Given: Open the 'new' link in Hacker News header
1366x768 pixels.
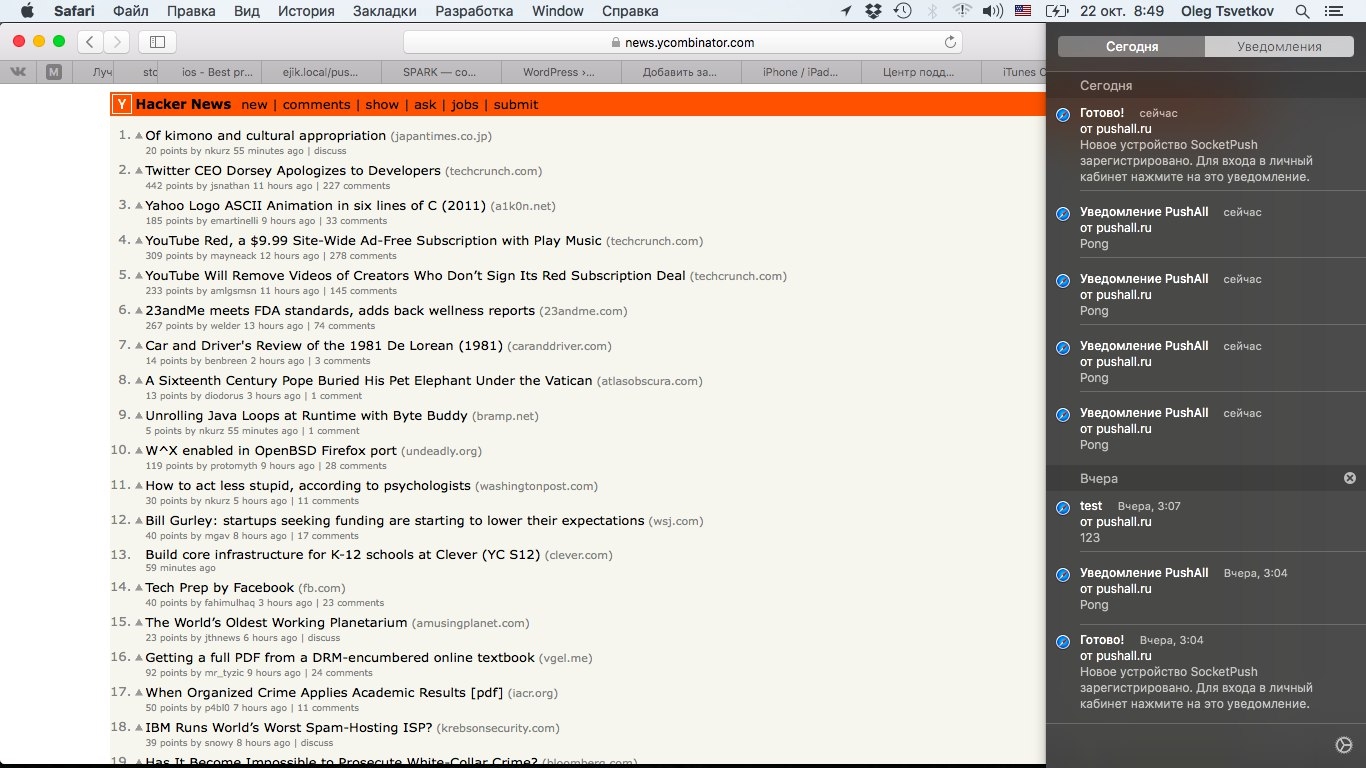Looking at the screenshot, I should pyautogui.click(x=254, y=105).
